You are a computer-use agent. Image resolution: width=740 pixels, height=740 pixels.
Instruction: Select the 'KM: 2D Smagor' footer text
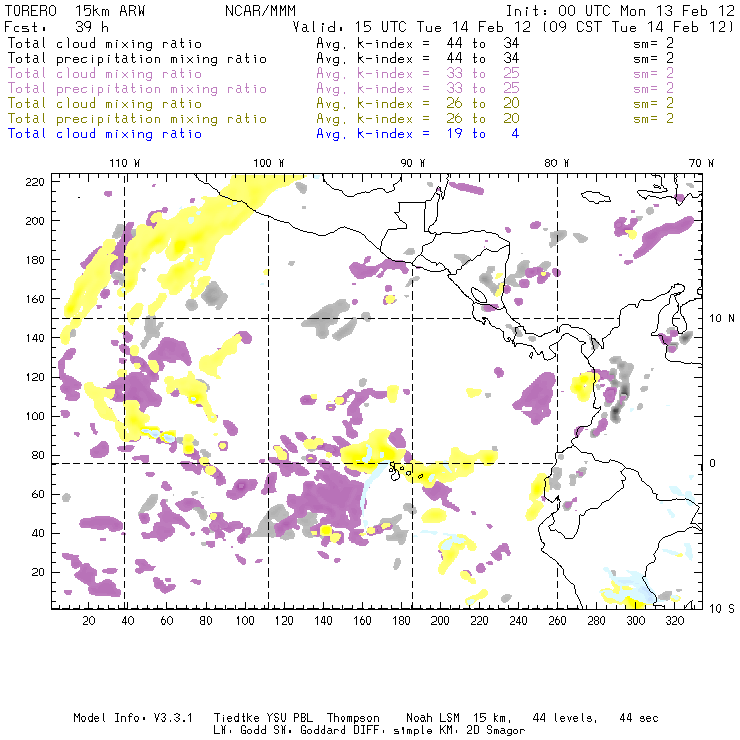480,731
